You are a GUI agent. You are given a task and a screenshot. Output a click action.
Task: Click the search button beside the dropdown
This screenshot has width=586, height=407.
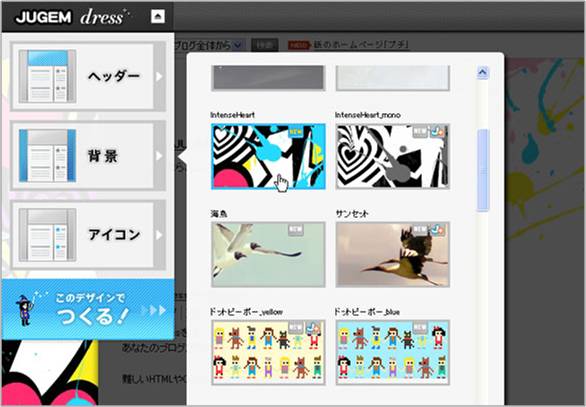click(x=264, y=45)
